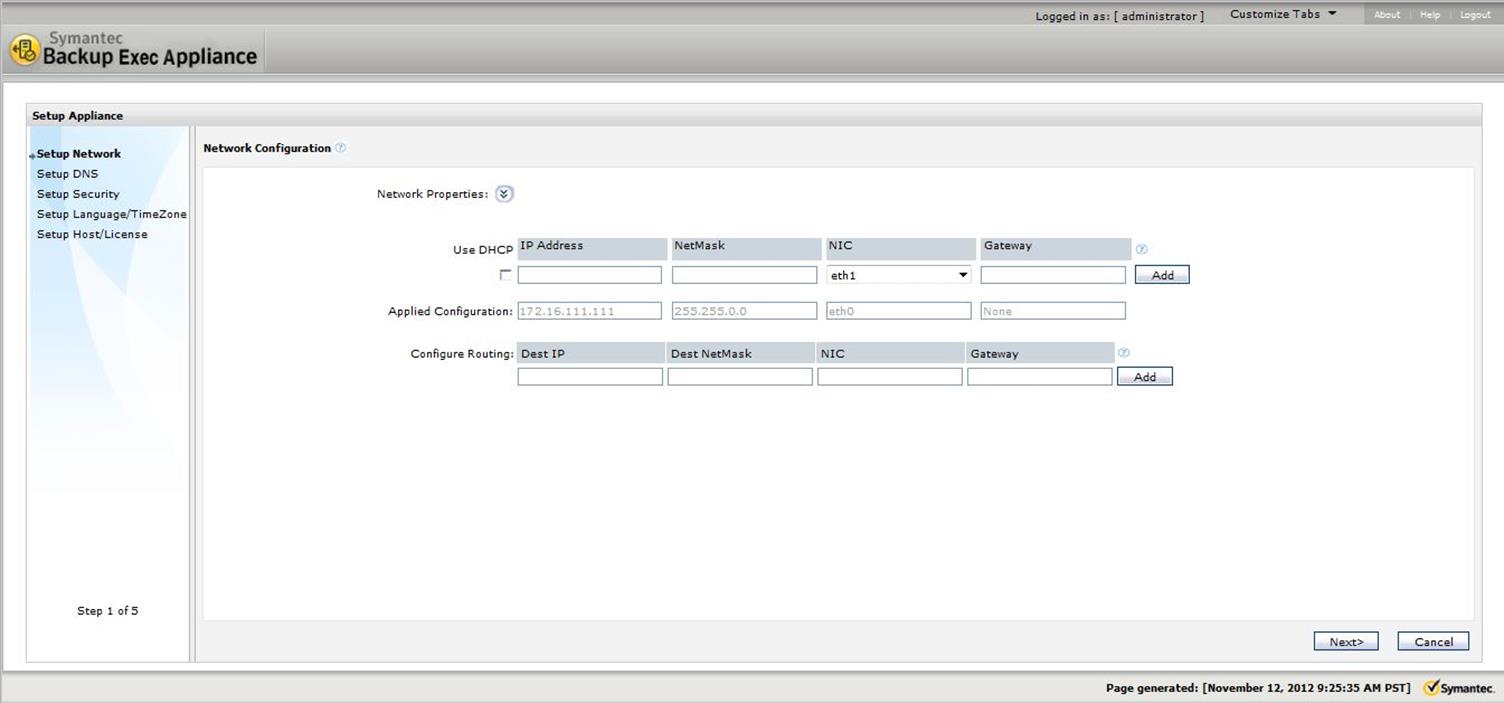This screenshot has height=703, width=1504.
Task: Click the Page generated timestamp text
Action: pos(1258,688)
